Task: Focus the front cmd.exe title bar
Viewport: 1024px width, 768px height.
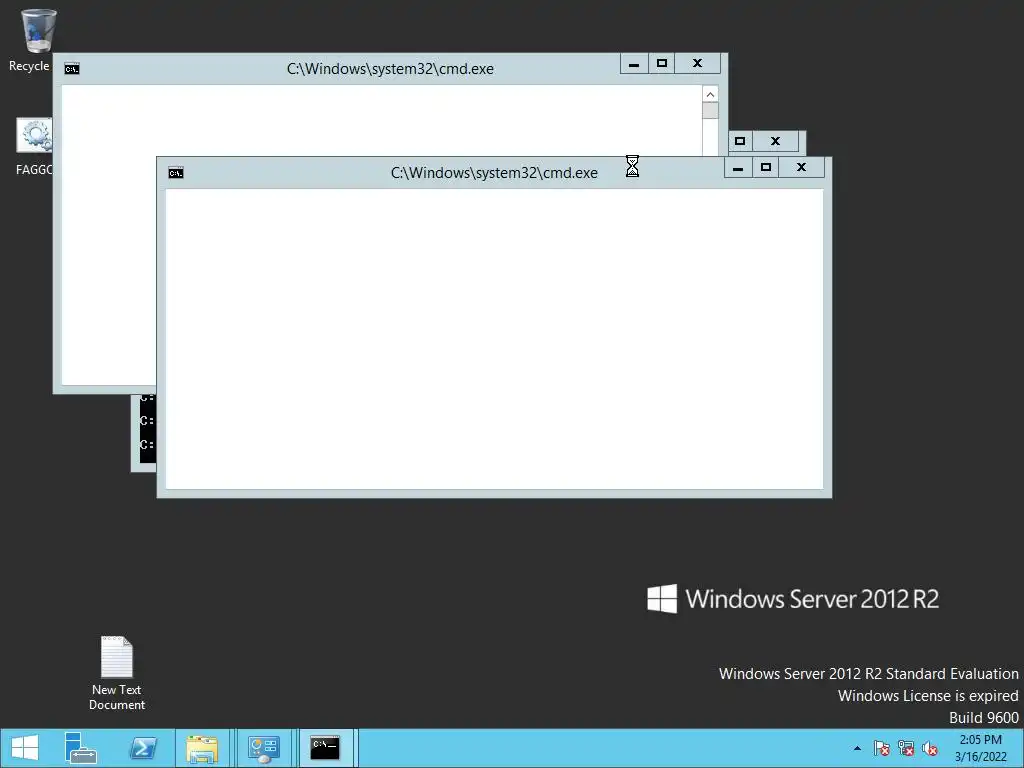Action: coord(494,173)
